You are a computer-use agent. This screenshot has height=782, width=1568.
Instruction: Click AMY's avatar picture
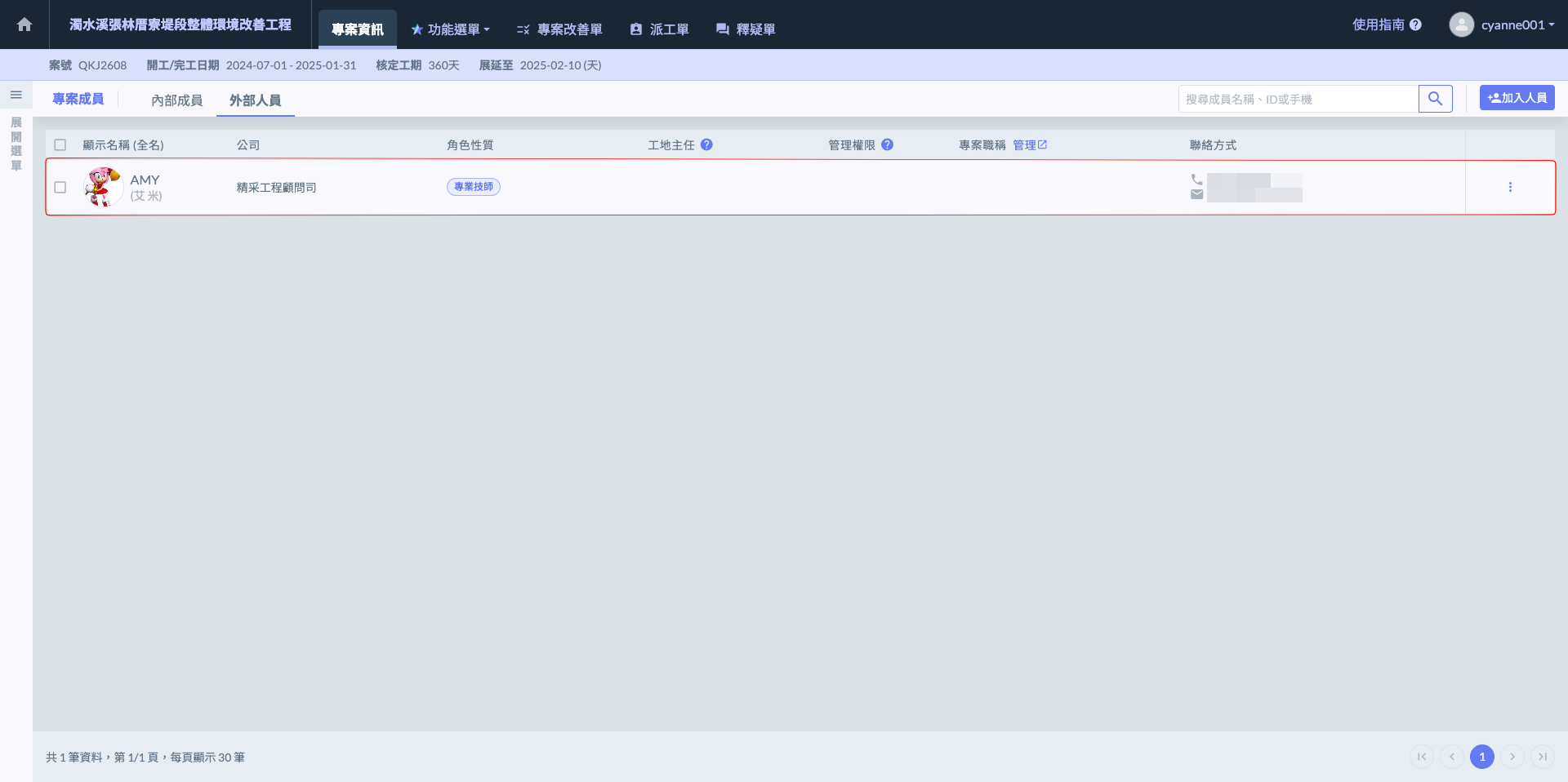103,187
